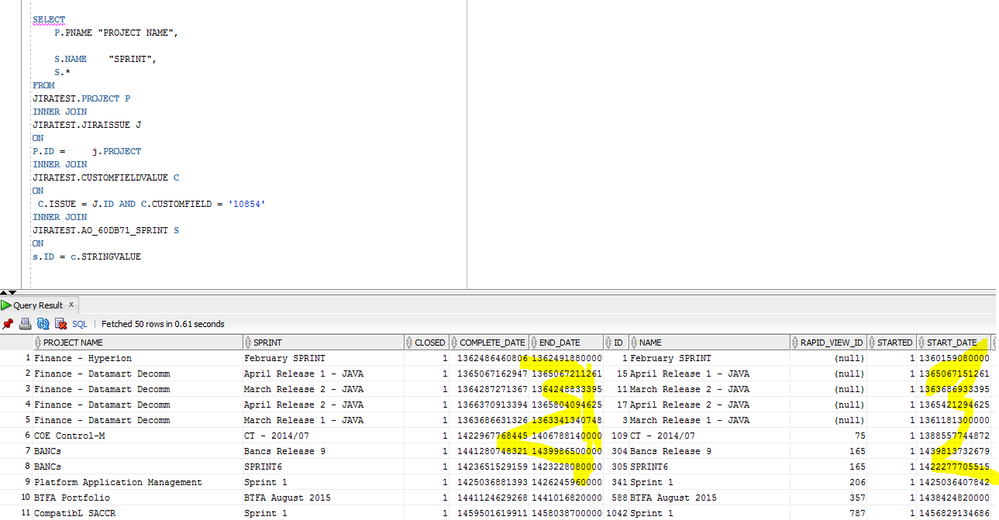Click the SQL link in the results toolbar
Screen dimensions: 999x520
pyautogui.click(x=80, y=324)
